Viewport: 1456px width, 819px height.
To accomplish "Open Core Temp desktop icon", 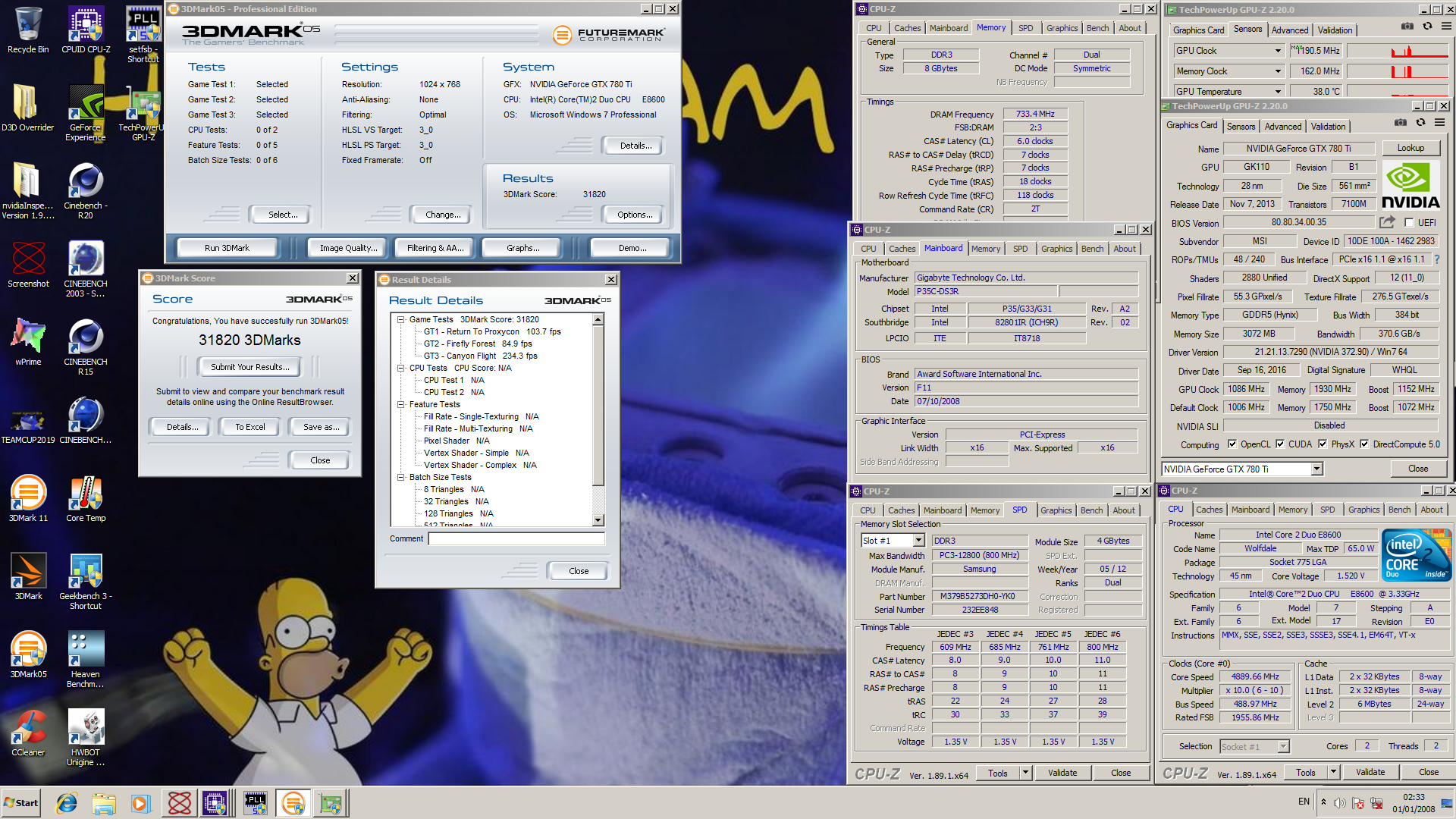I will [86, 499].
